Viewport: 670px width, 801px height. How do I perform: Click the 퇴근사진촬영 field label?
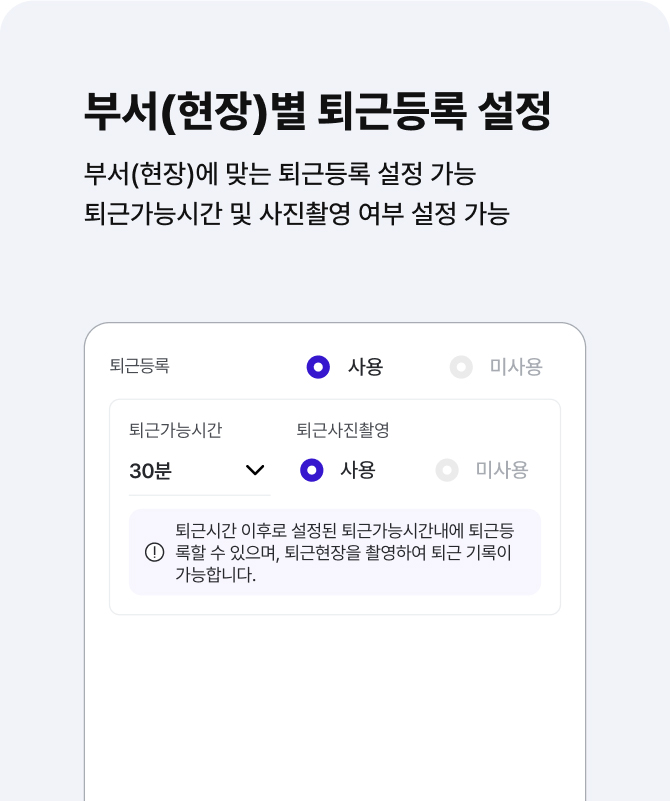(x=342, y=430)
